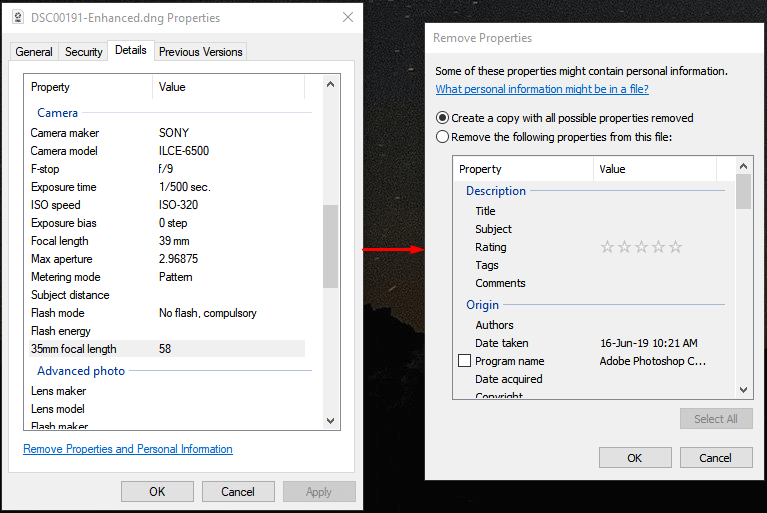Image resolution: width=767 pixels, height=513 pixels.
Task: Open 'What personal information might be in a file?'
Action: pyautogui.click(x=542, y=89)
